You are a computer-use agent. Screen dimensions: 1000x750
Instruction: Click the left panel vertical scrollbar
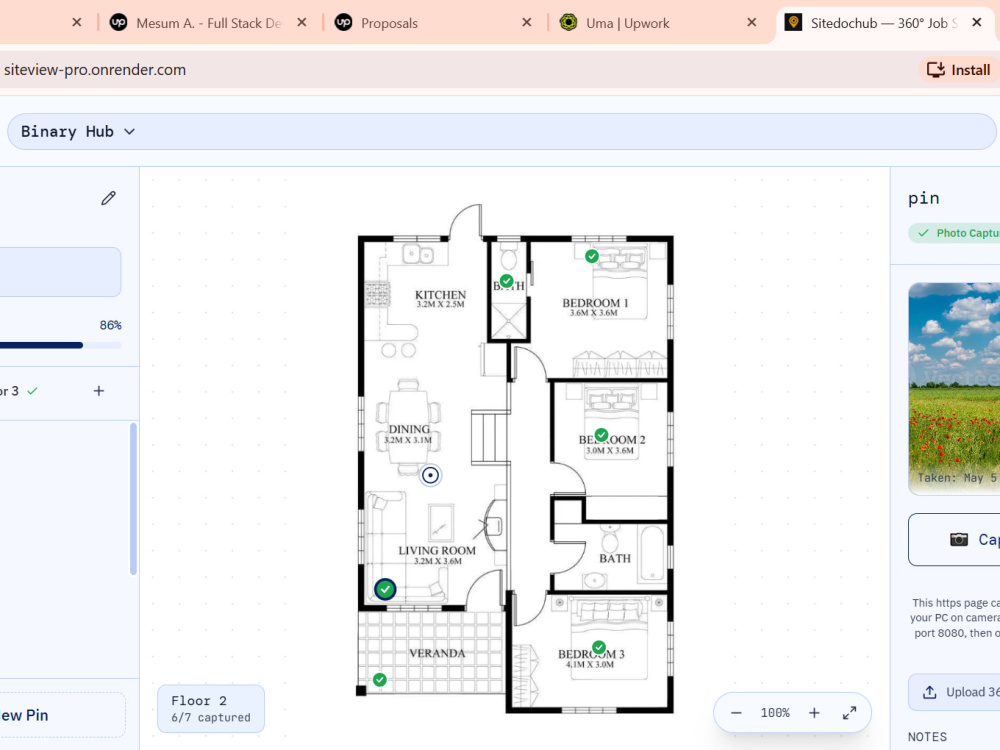point(133,499)
